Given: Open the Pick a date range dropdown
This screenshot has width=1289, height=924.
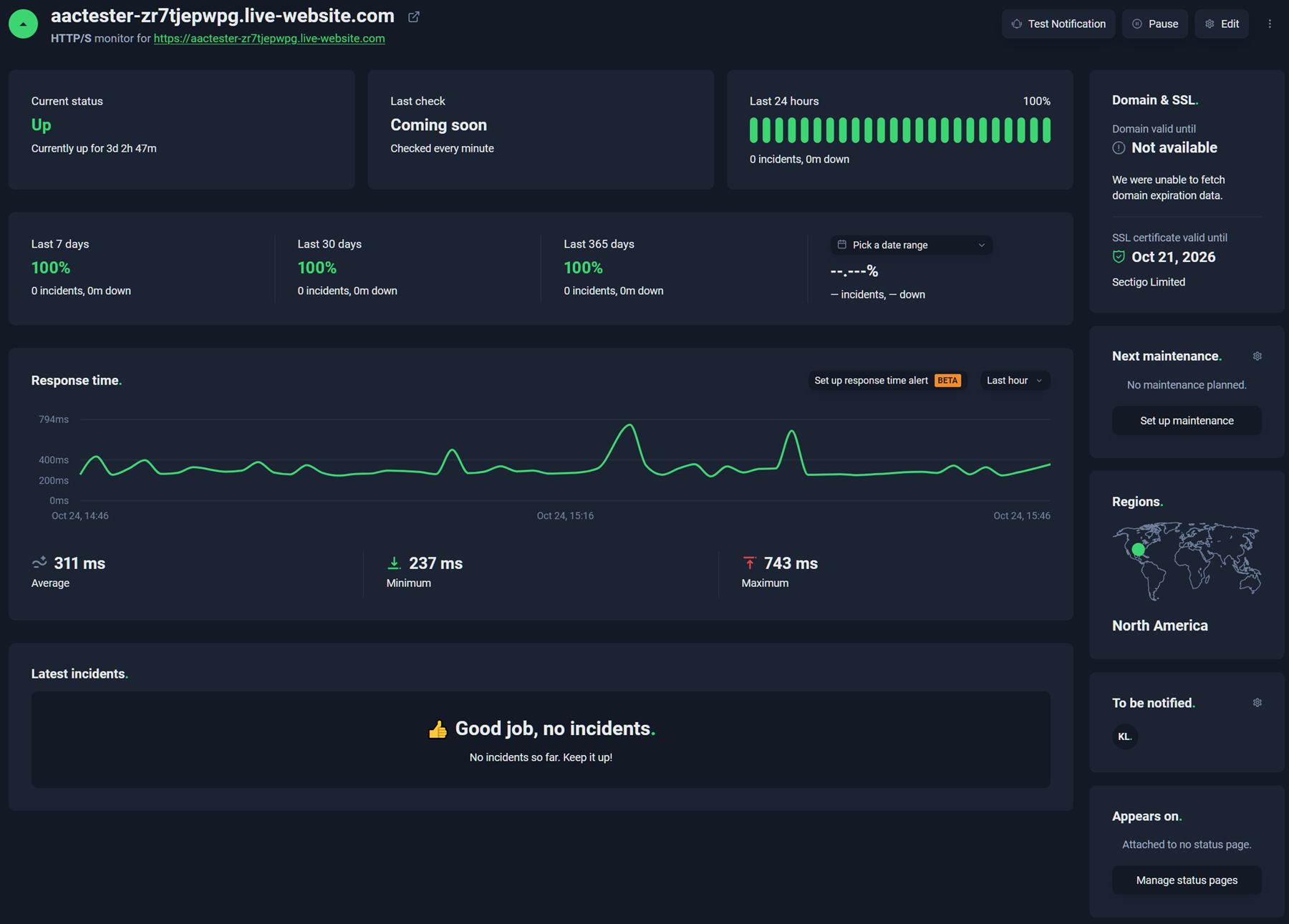Looking at the screenshot, I should pos(910,245).
